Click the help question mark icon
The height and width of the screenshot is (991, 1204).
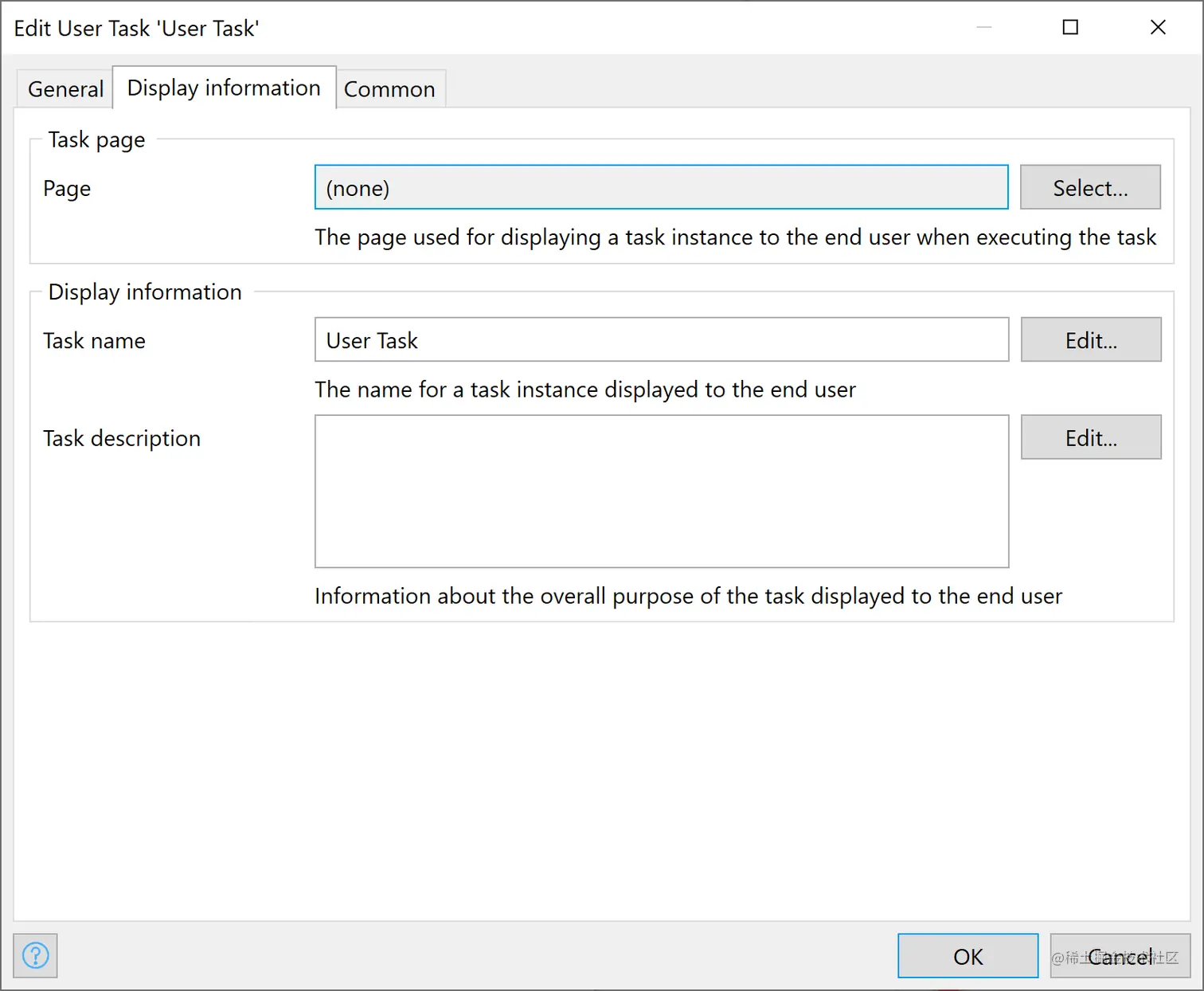36,955
